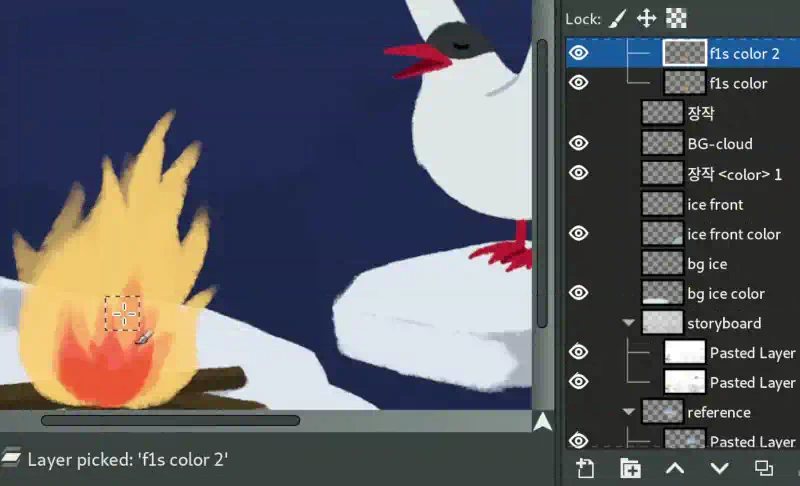Hide the BG-cloud layer
This screenshot has width=800, height=486.
point(579,143)
